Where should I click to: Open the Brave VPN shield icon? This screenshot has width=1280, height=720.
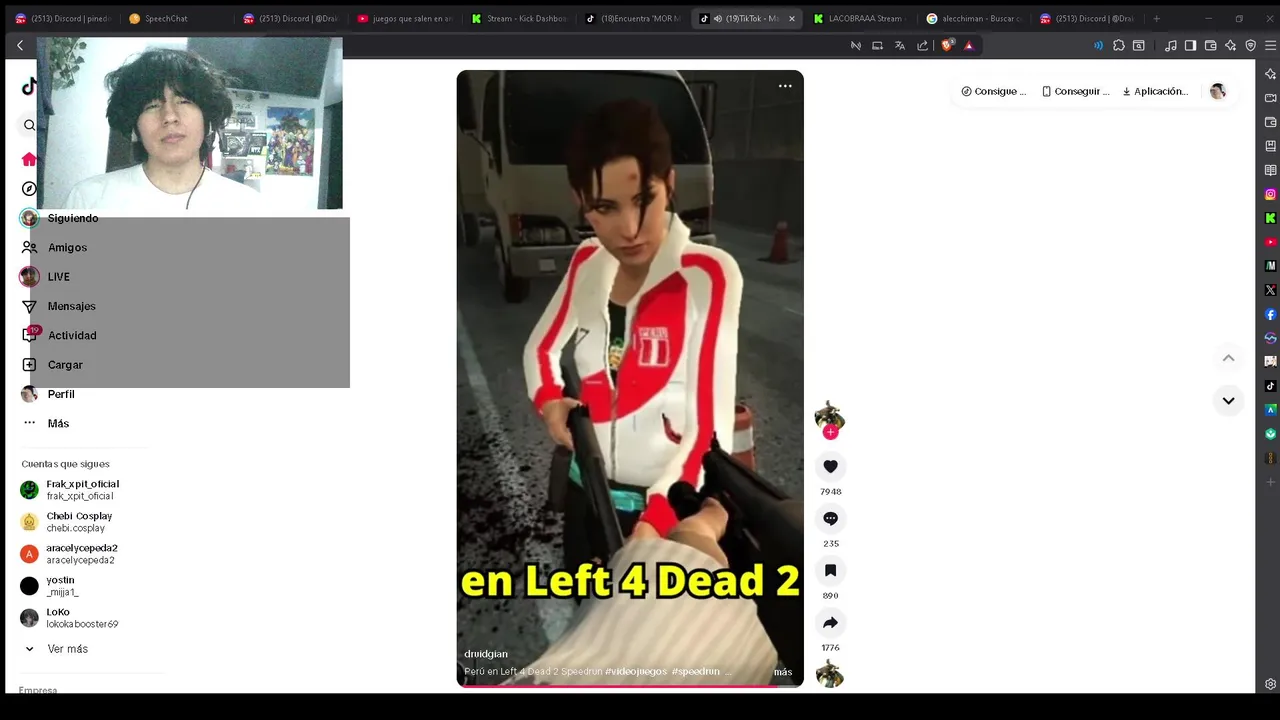1250,45
